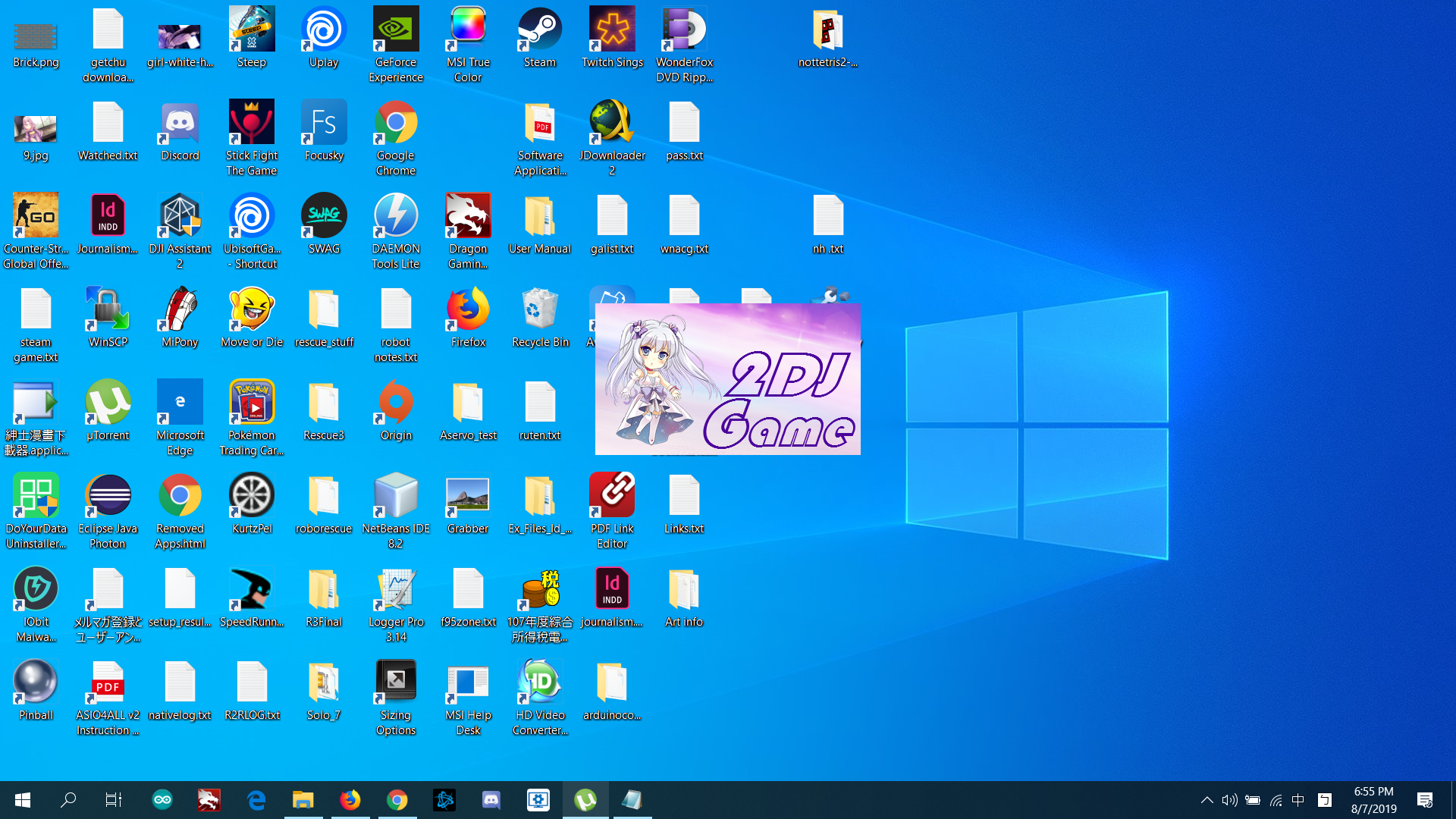Image resolution: width=1456 pixels, height=819 pixels.
Task: Show hidden system tray icons
Action: [1207, 800]
